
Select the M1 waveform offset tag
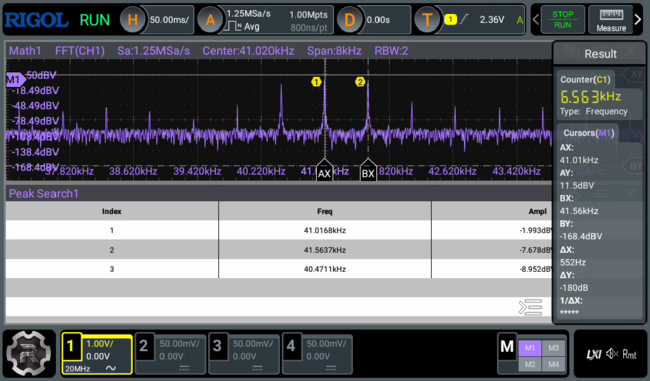(x=15, y=79)
